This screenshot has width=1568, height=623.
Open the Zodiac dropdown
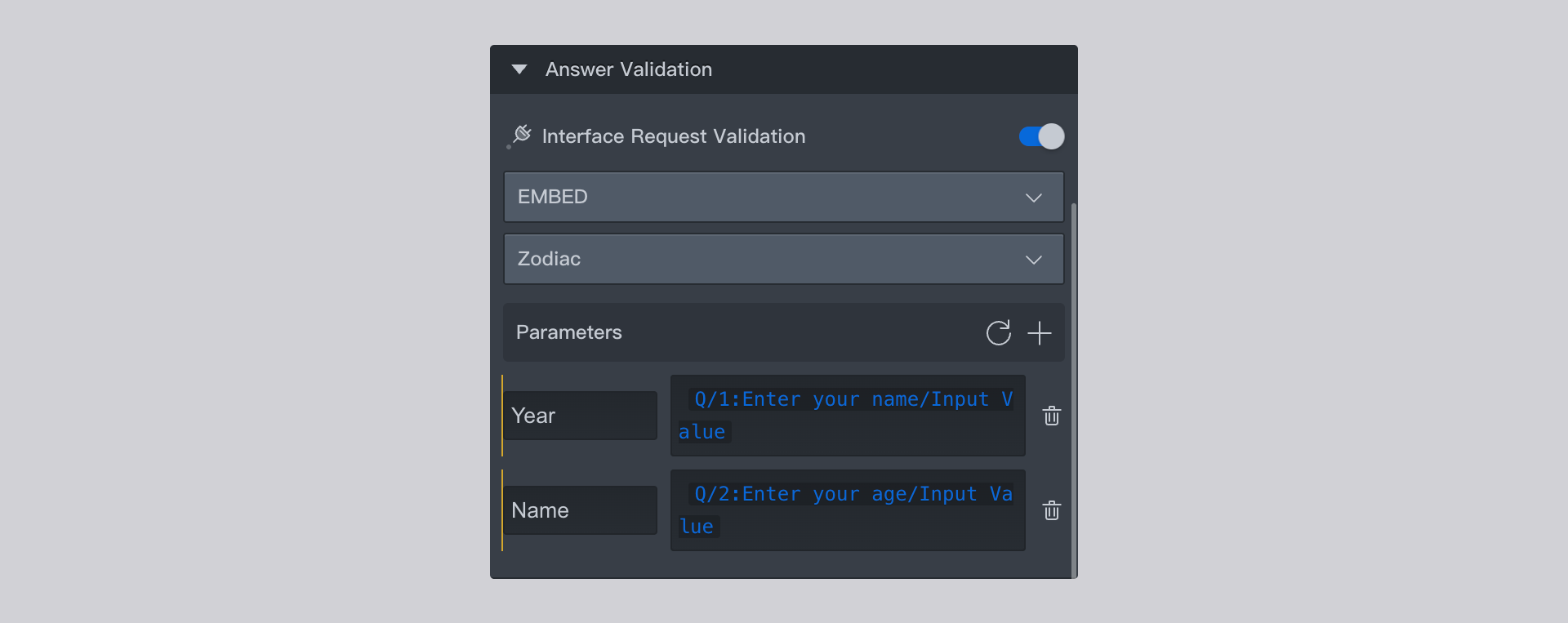coord(784,259)
